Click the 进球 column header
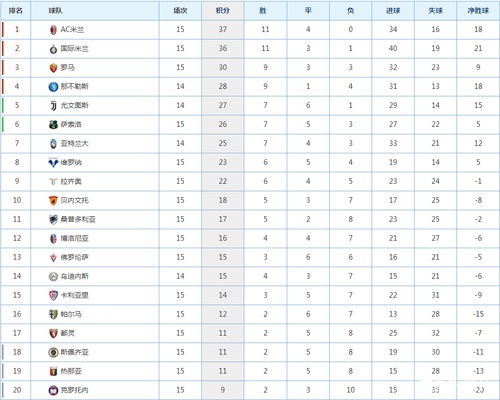Image resolution: width=500 pixels, height=400 pixels. pos(393,11)
